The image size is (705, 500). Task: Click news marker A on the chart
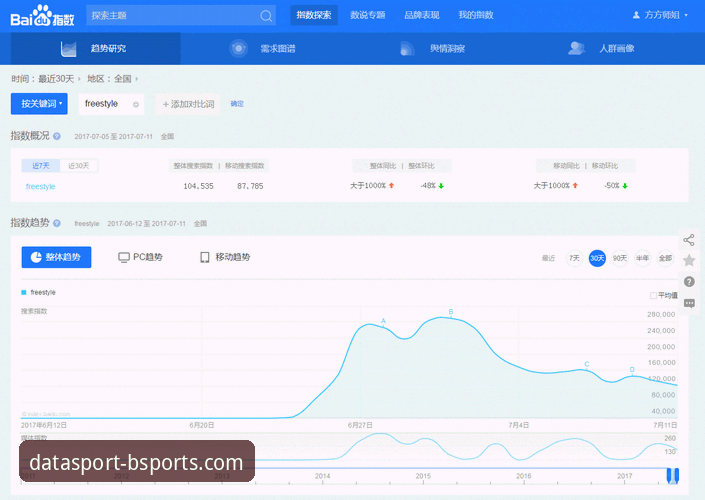pyautogui.click(x=383, y=321)
